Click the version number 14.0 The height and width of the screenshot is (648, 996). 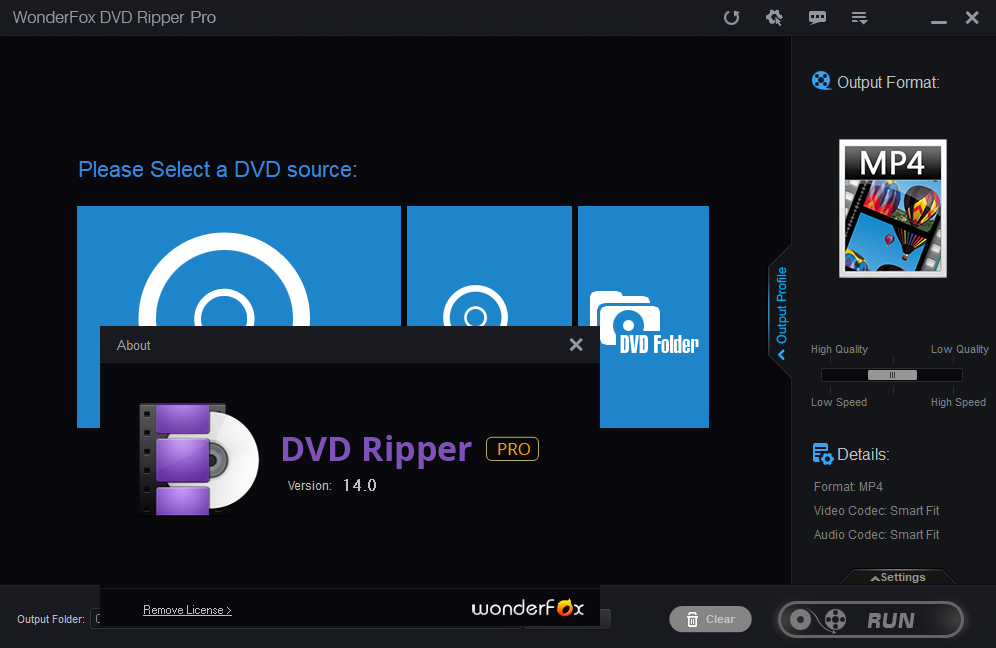click(x=360, y=485)
